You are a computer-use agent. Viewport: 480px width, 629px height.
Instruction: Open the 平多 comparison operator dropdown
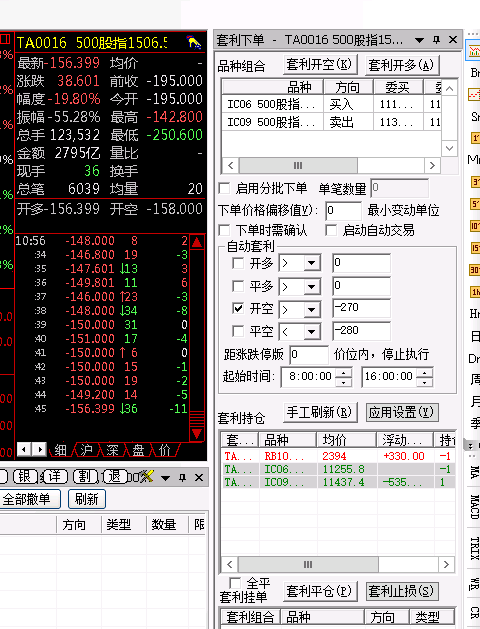click(311, 286)
